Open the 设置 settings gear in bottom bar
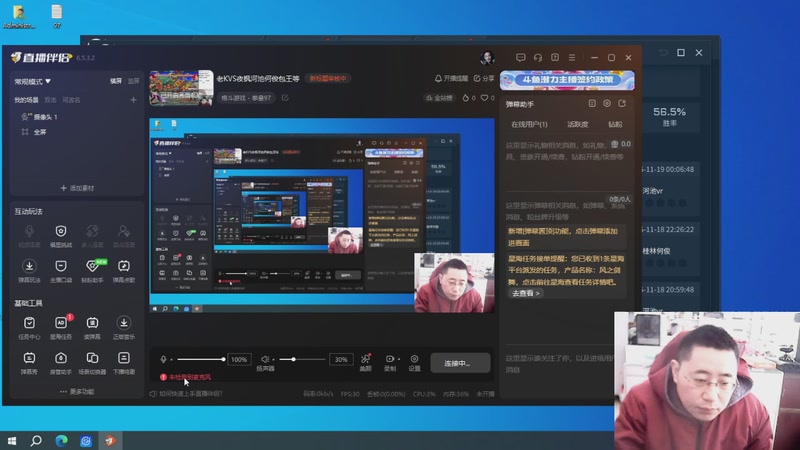This screenshot has width=800, height=450. coord(414,362)
